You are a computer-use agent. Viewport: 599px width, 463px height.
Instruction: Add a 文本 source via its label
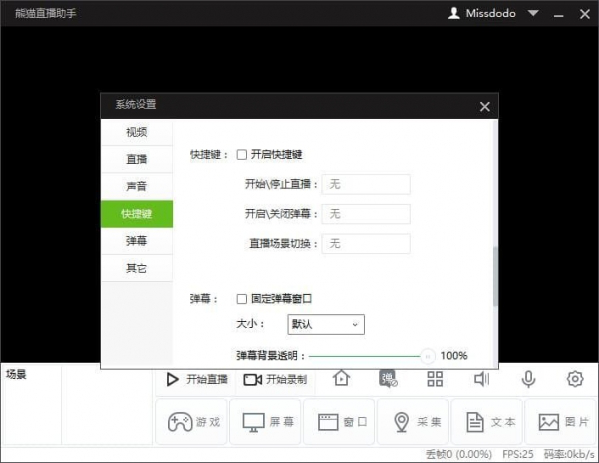[x=503, y=422]
